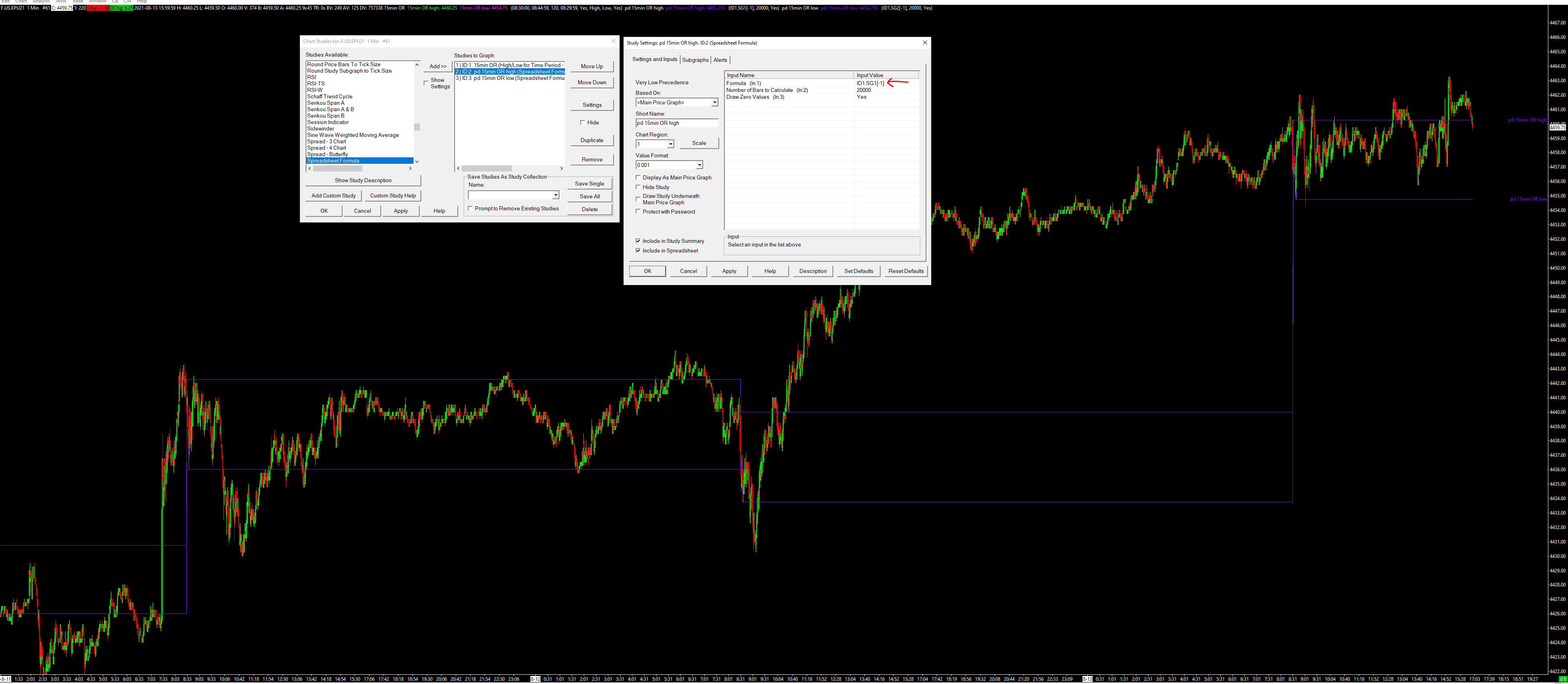Uncheck Include in Spreadsheet
The height and width of the screenshot is (684, 1568).
click(638, 251)
